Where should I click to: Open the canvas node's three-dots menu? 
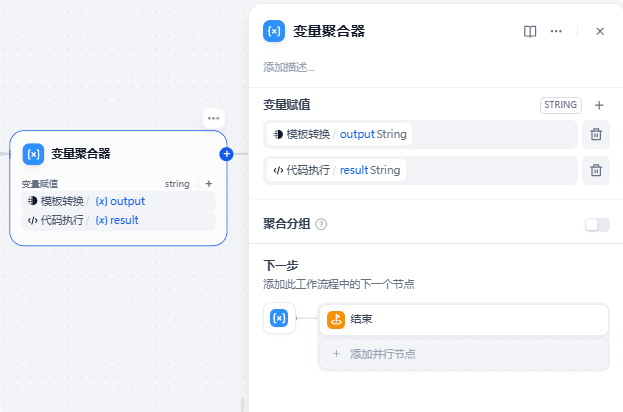click(x=213, y=118)
